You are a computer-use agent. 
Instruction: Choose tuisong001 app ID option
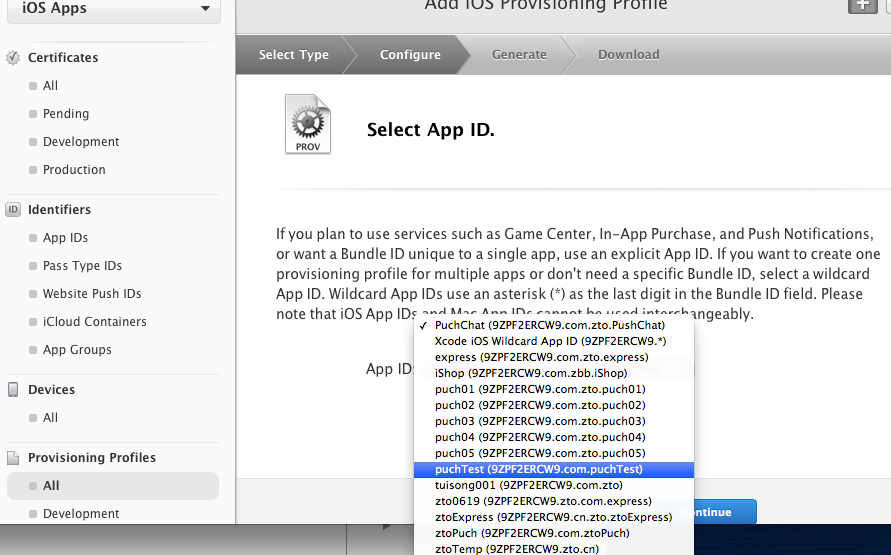(x=553, y=485)
